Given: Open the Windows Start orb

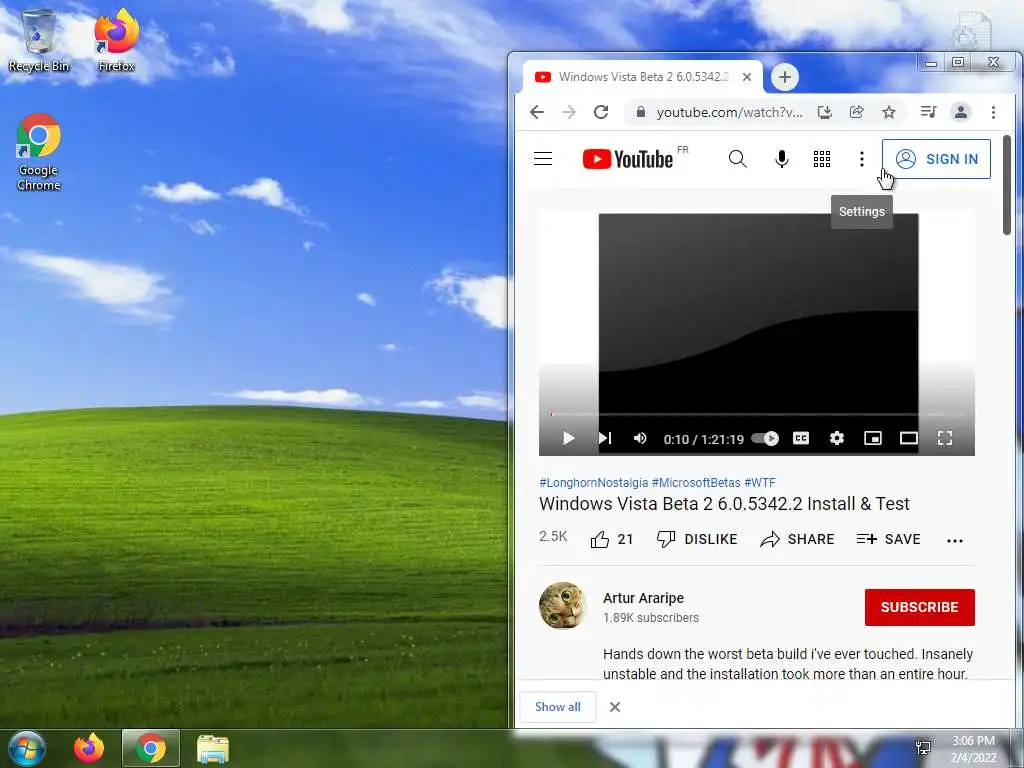Looking at the screenshot, I should pos(27,748).
